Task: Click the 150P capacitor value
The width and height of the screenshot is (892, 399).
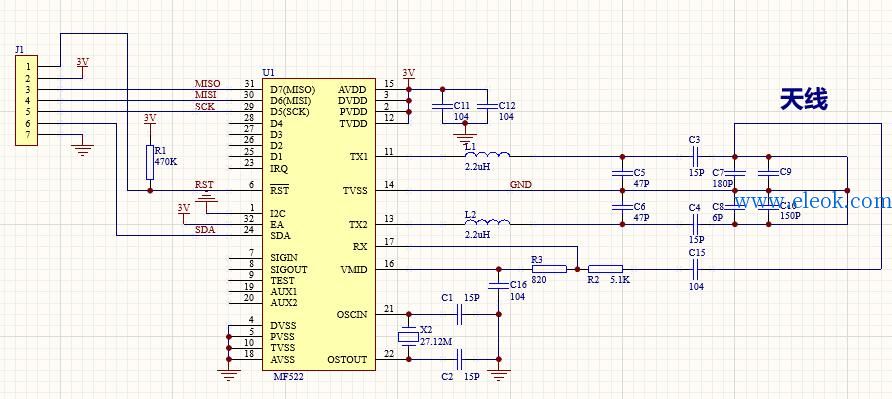Action: 791,217
